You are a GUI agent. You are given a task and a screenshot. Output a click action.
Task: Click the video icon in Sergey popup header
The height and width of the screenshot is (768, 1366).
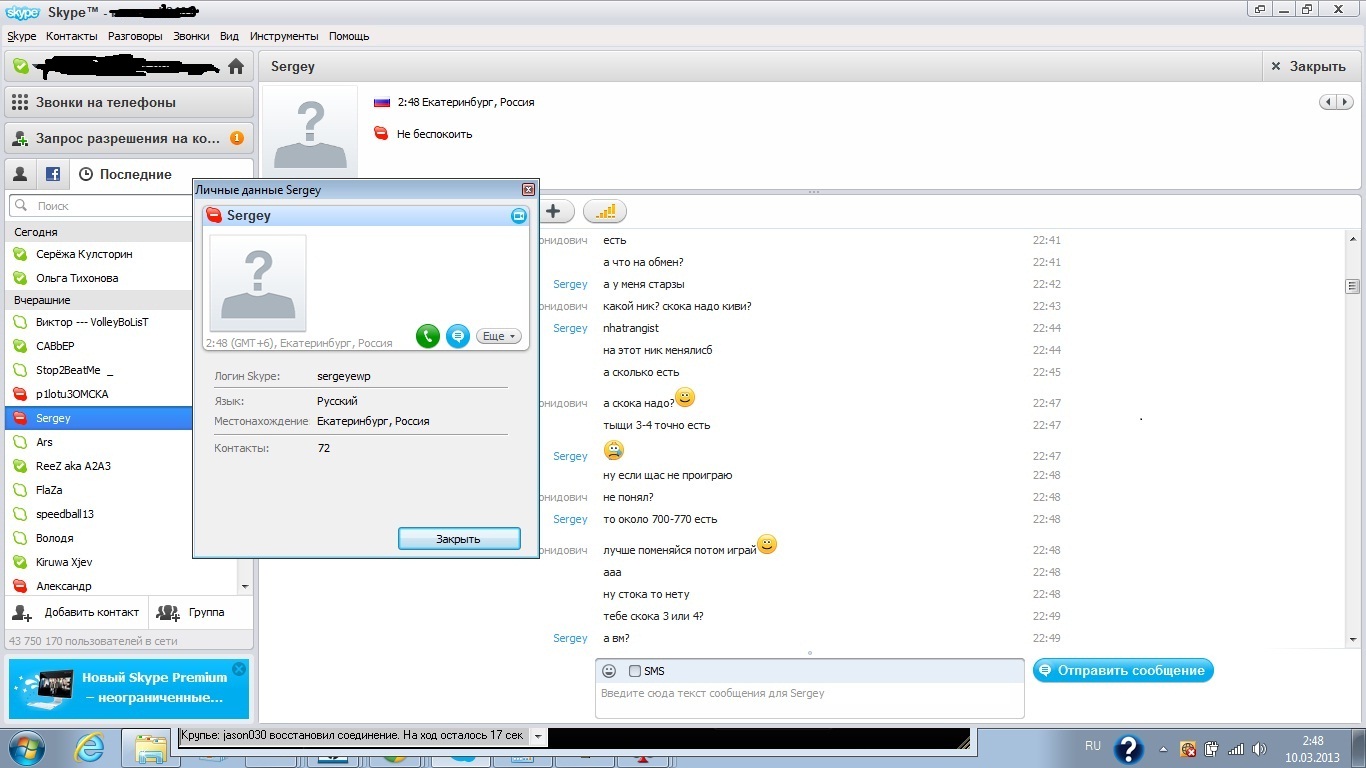[x=518, y=216]
